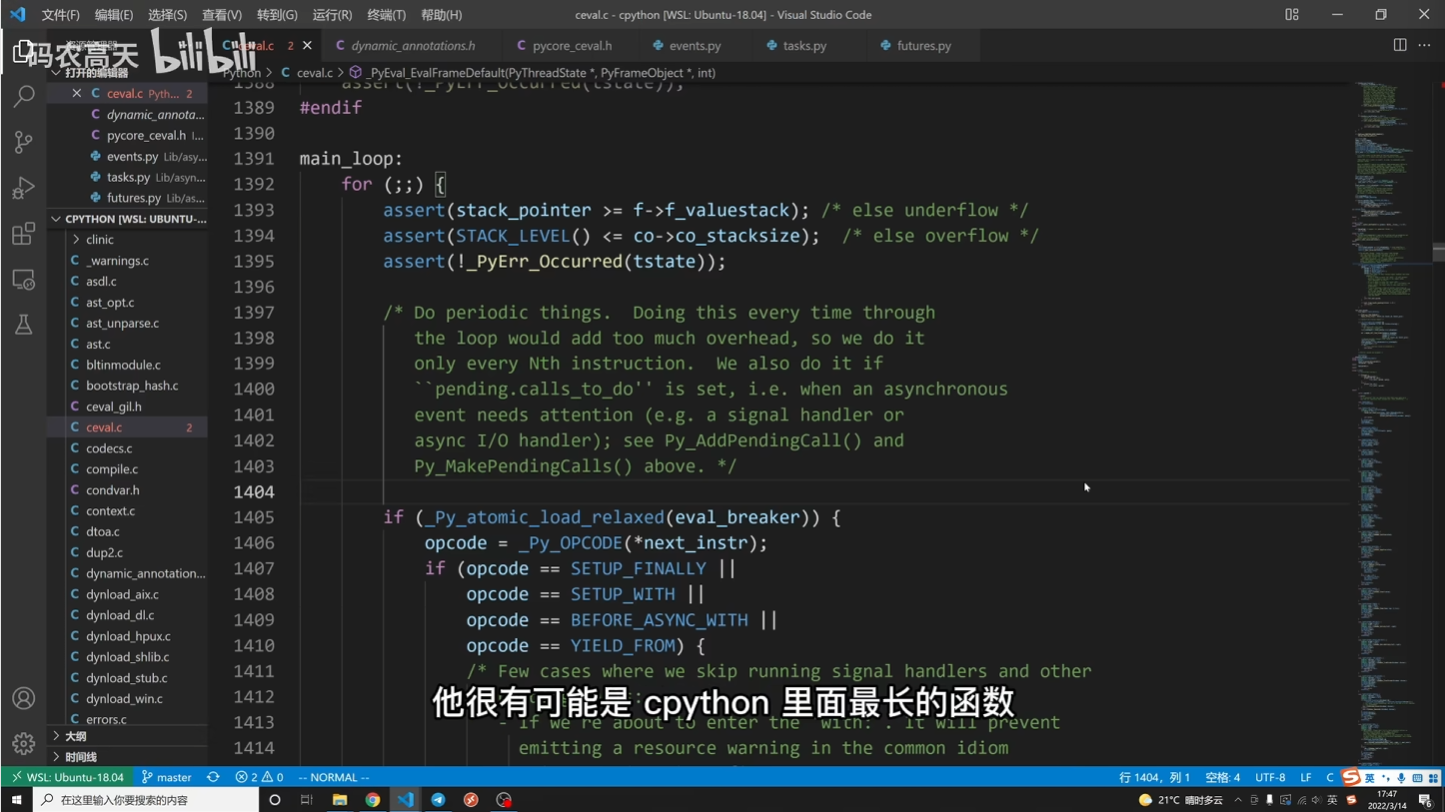Switch to the events.py tab
Image resolution: width=1445 pixels, height=812 pixels.
694,46
